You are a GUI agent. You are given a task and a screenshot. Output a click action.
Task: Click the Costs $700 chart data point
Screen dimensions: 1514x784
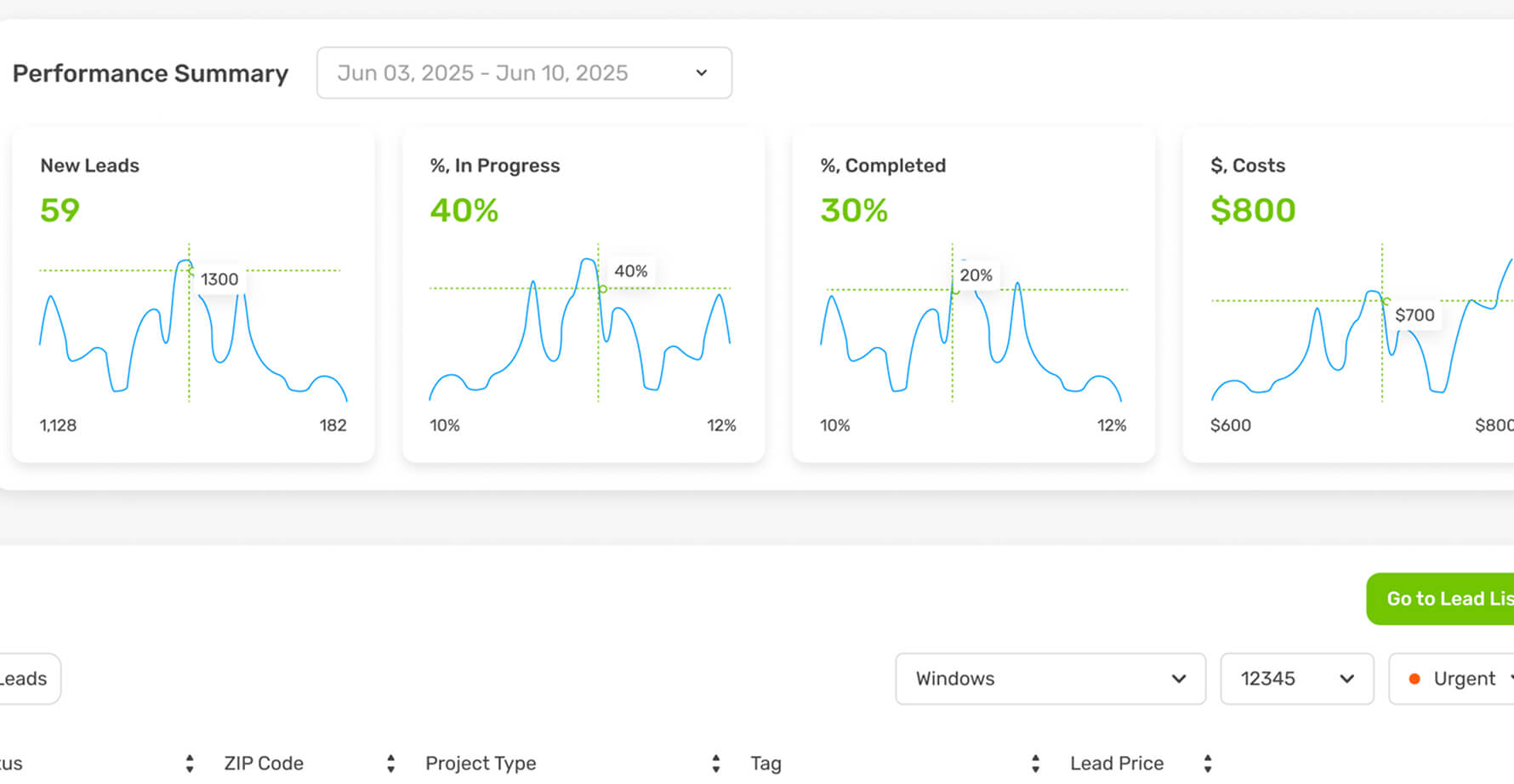click(x=1386, y=301)
